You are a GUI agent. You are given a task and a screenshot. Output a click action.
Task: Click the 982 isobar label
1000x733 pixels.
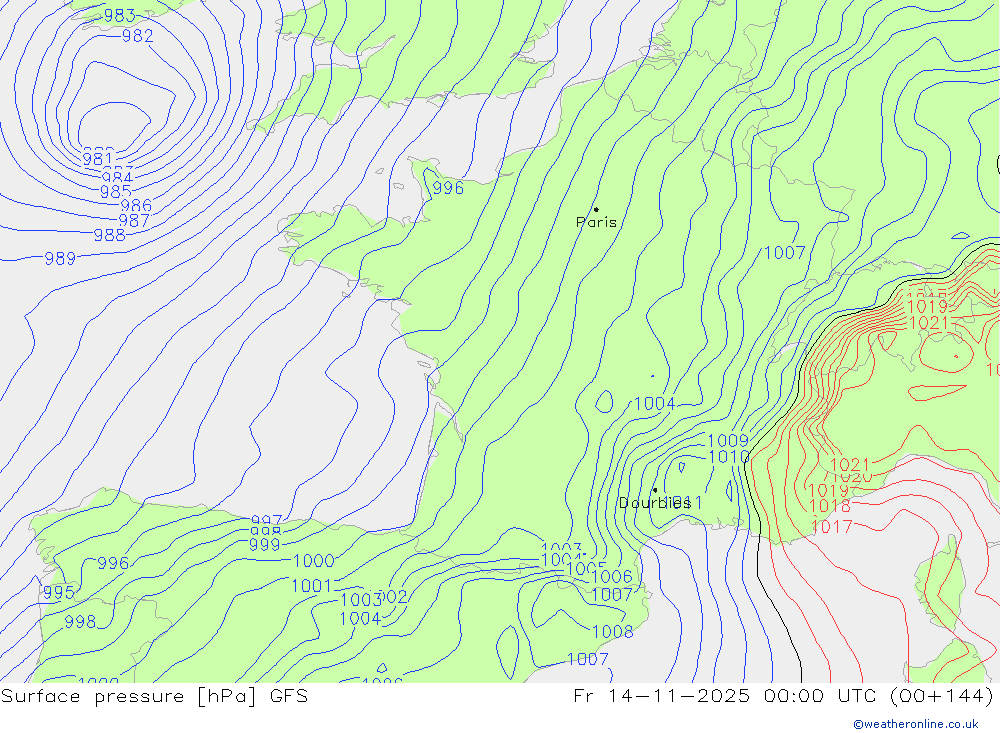point(138,36)
